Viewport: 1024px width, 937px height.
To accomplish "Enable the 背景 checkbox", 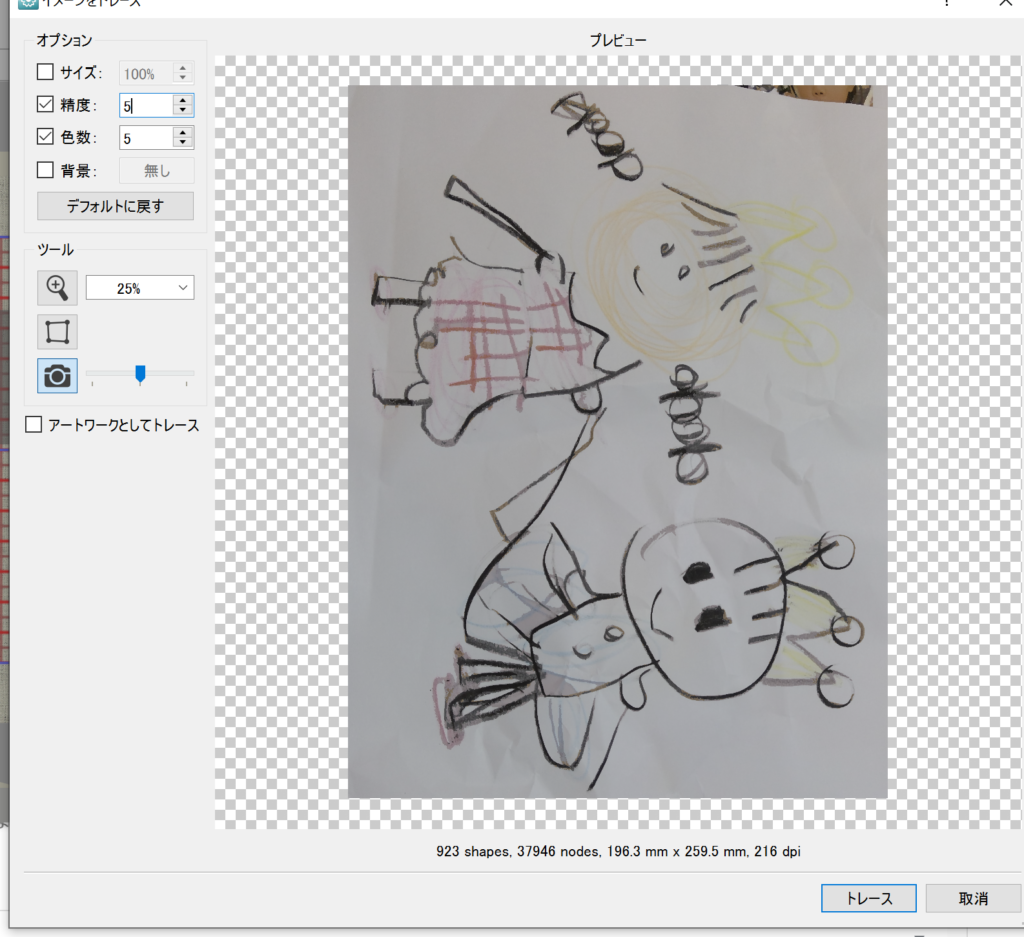I will 45,170.
